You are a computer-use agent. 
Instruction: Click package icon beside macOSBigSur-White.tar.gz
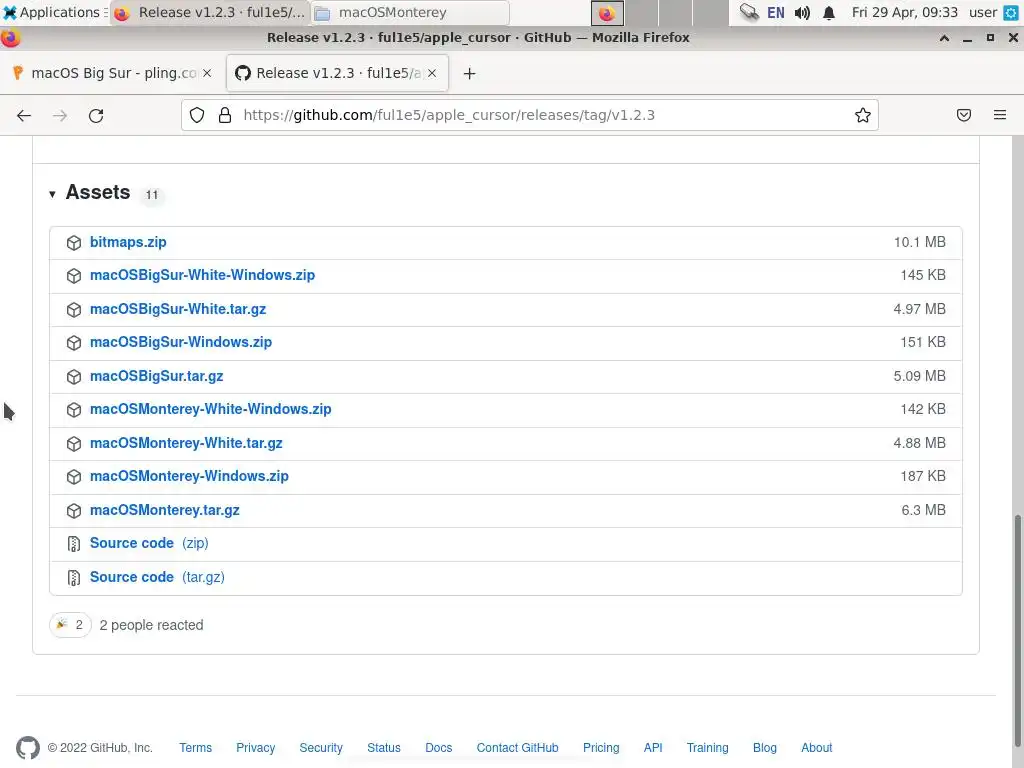[x=74, y=310]
